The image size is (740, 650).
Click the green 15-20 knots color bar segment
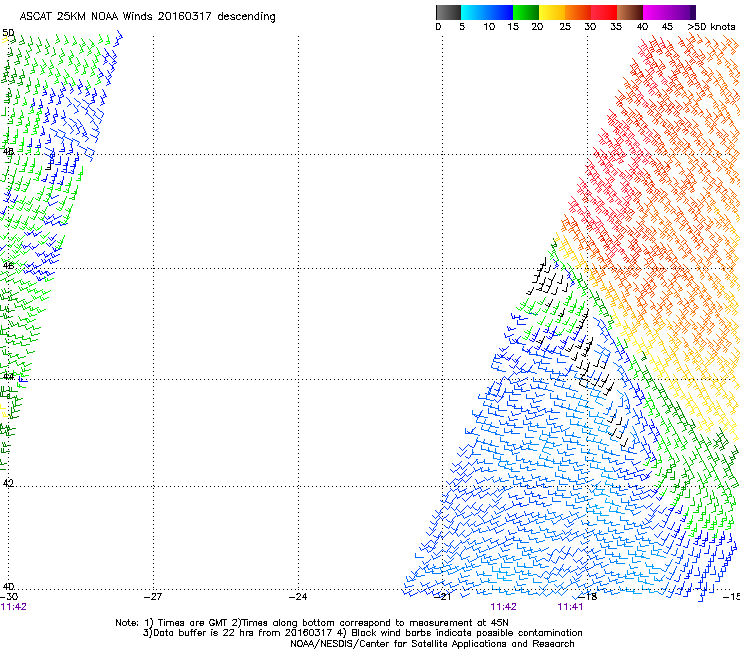[x=526, y=12]
